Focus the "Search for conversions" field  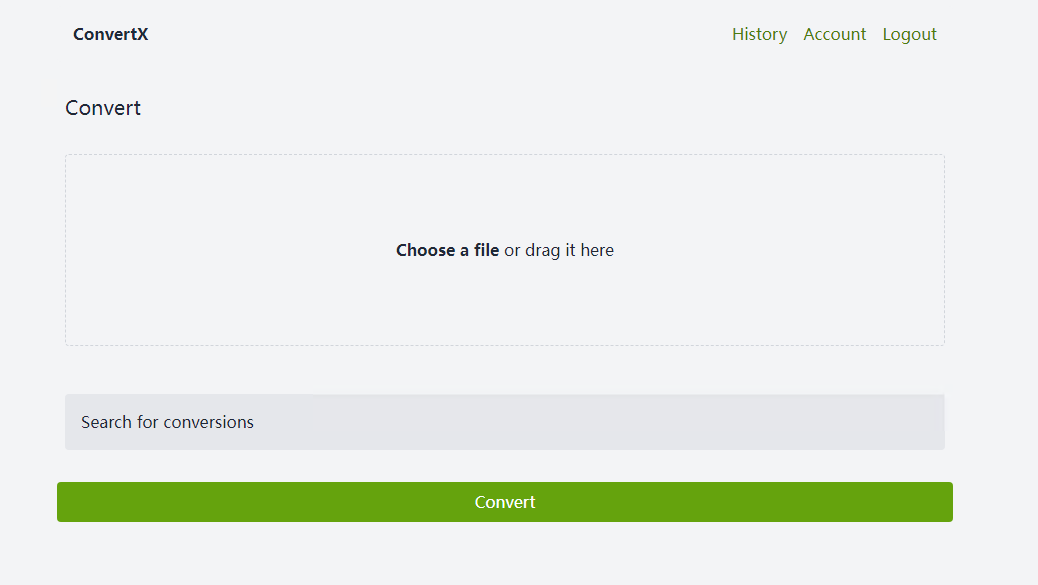[504, 422]
